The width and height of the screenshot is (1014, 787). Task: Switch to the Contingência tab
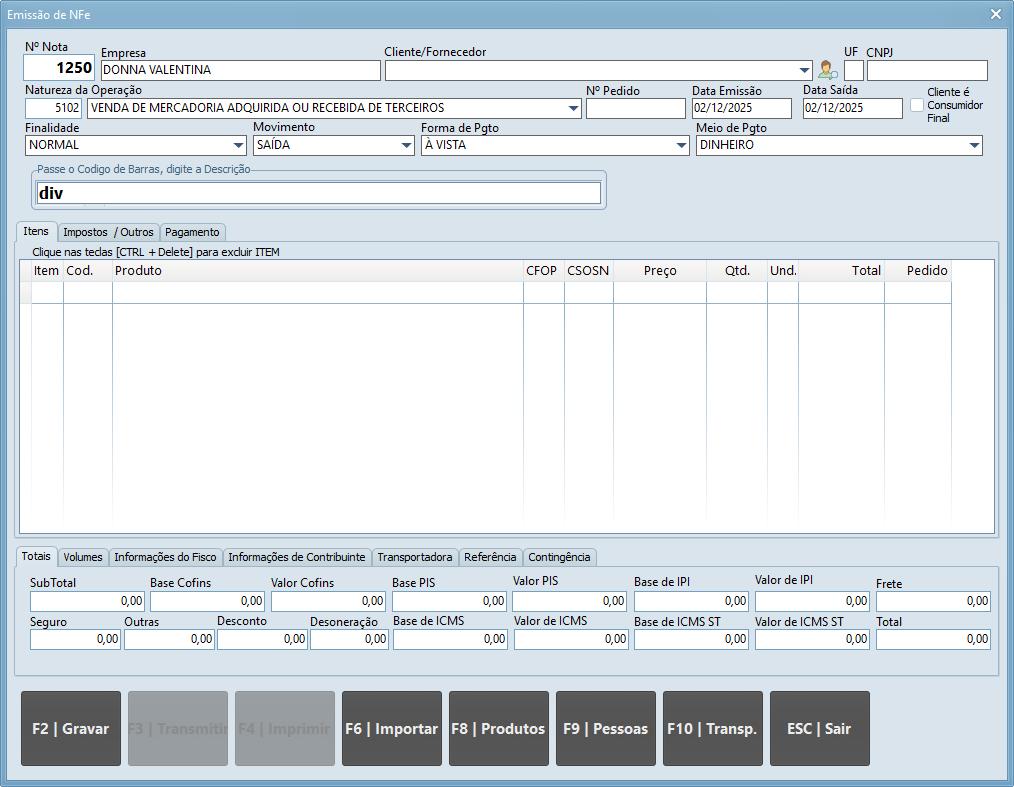(559, 557)
